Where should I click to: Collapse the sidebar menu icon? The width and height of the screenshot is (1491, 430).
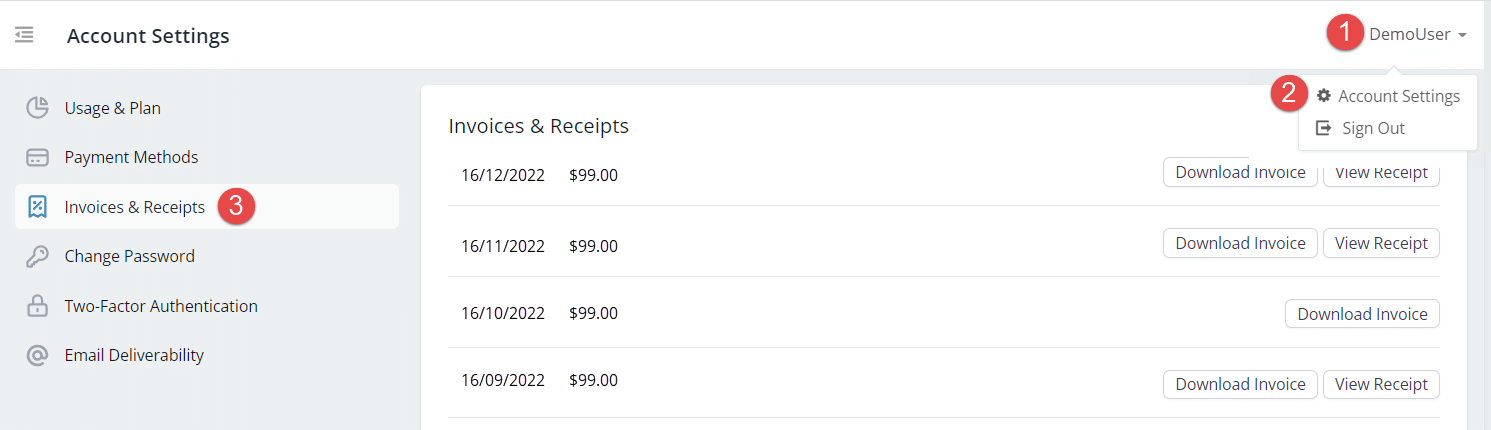pyautogui.click(x=24, y=35)
